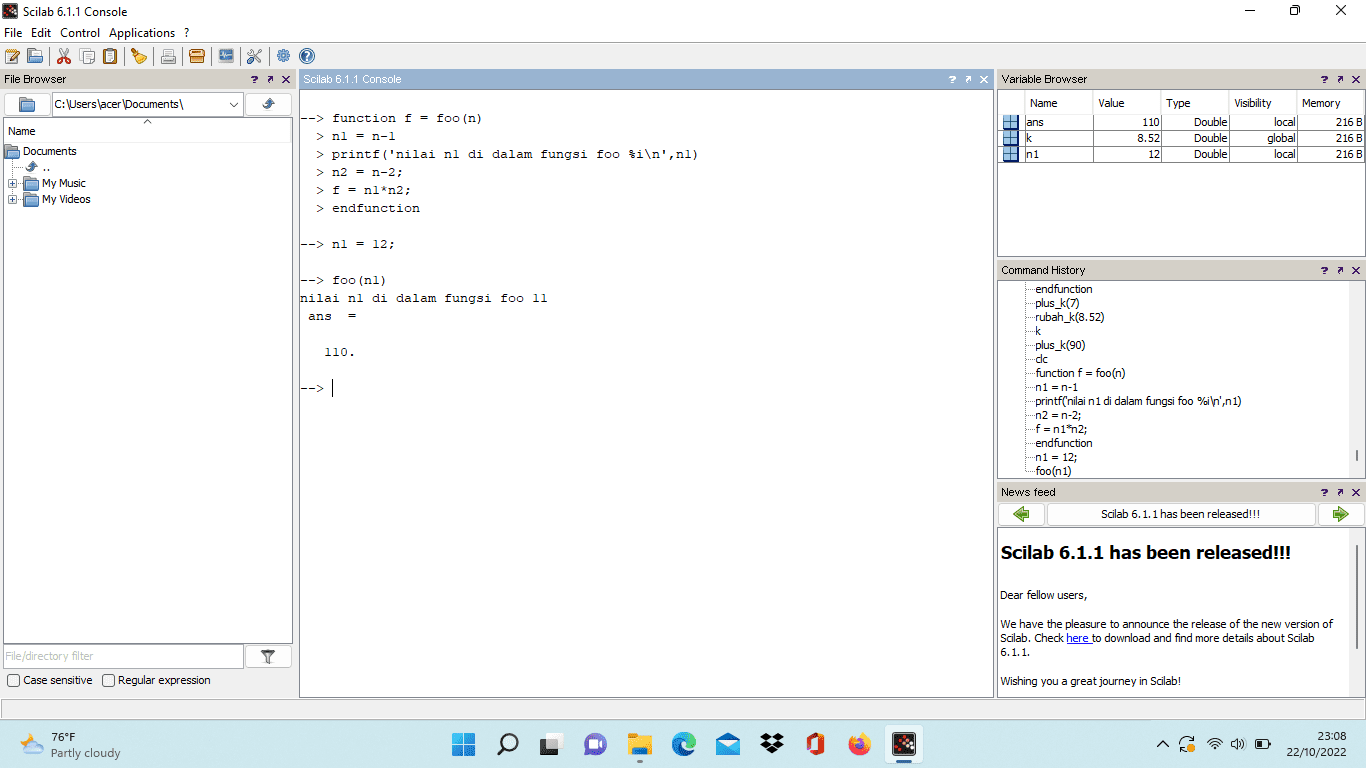This screenshot has height=768, width=1366.
Task: Show previous news feed item
Action: pos(1021,514)
